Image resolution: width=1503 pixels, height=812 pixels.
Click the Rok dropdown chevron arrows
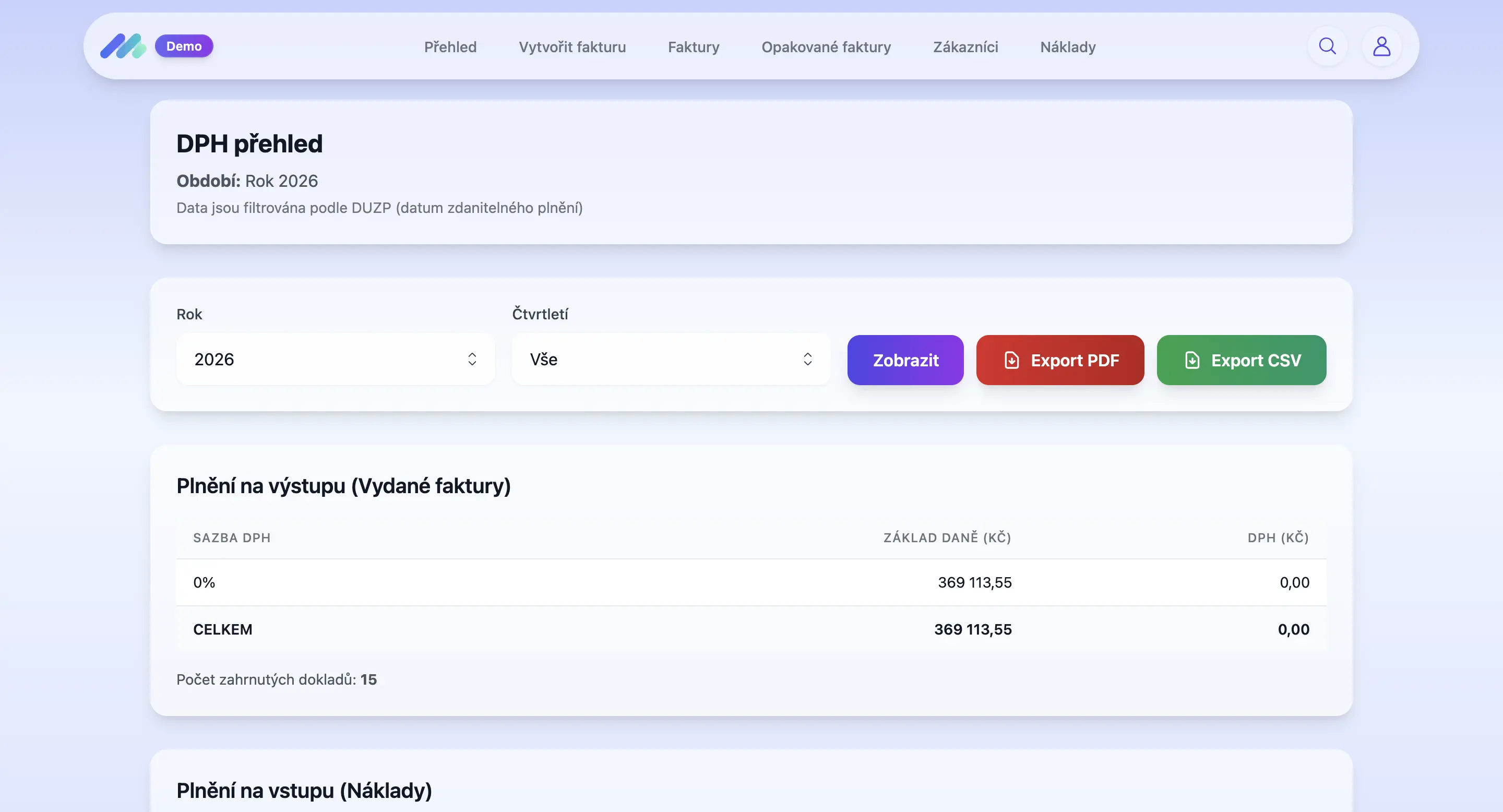(x=472, y=360)
